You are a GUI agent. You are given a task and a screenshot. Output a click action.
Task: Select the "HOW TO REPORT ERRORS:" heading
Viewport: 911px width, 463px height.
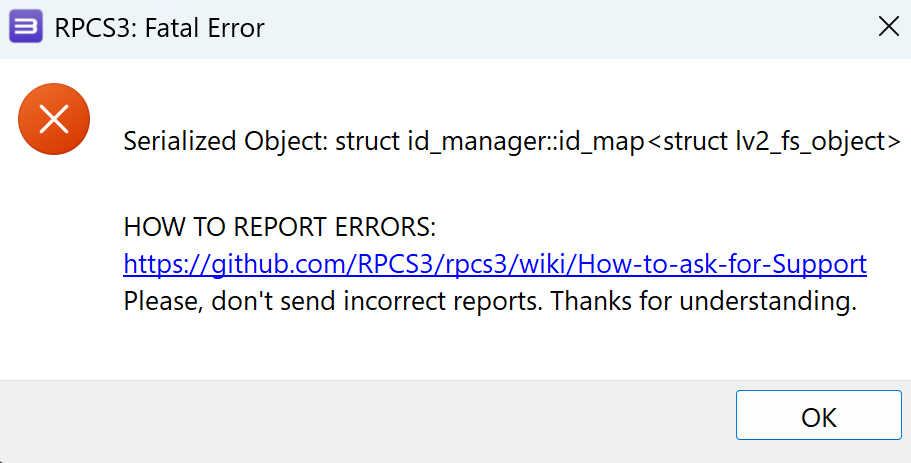pos(279,227)
